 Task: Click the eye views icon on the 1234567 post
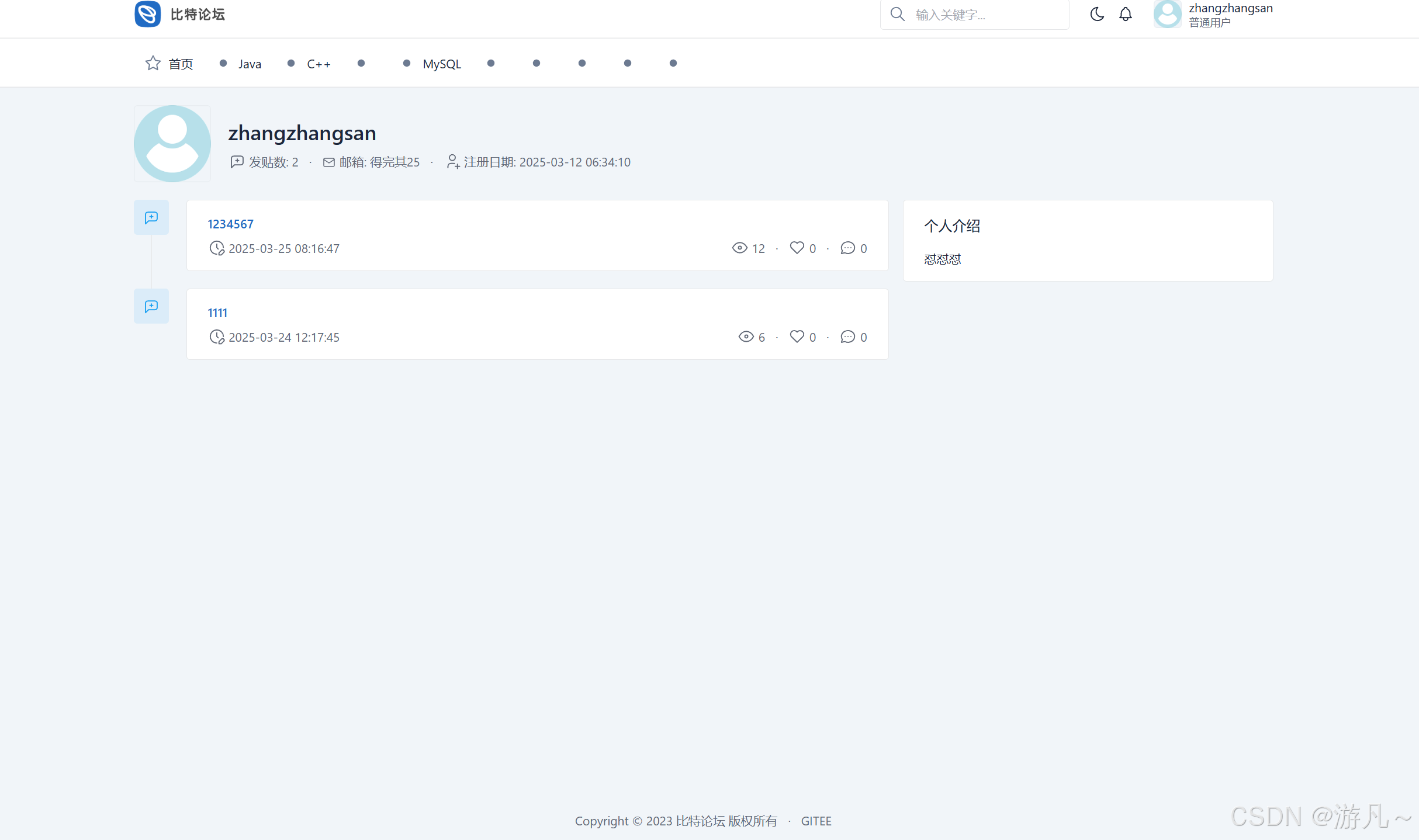tap(739, 248)
